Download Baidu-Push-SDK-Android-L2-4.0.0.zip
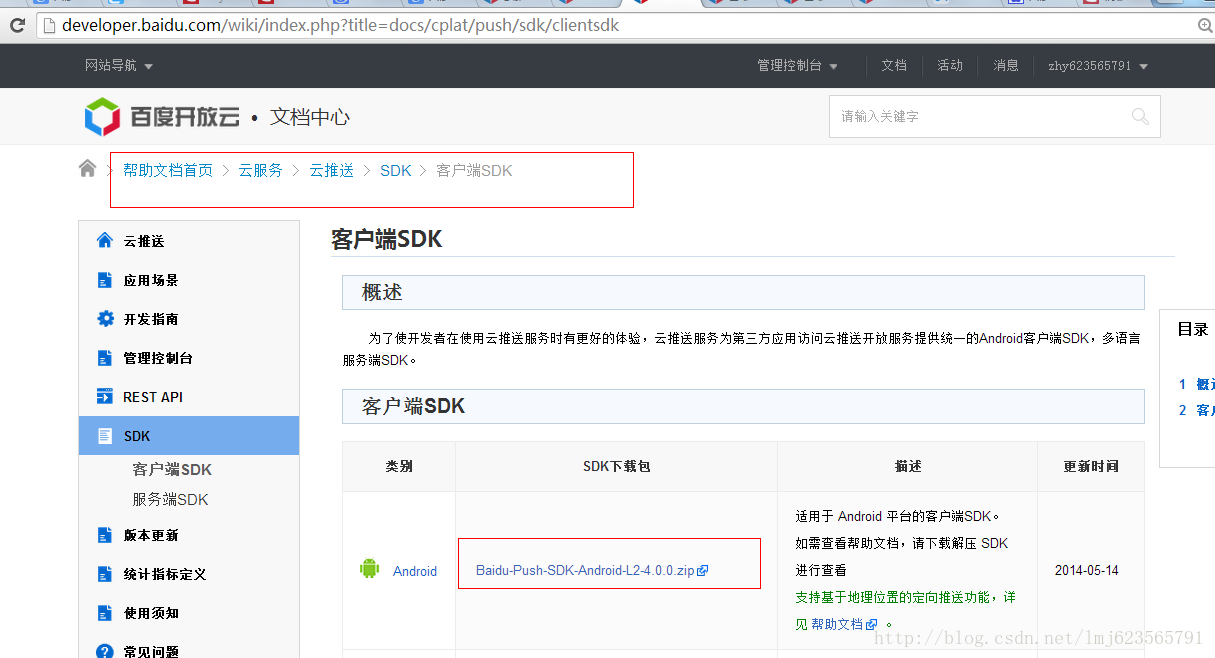Image resolution: width=1215 pixels, height=658 pixels. pos(585,570)
